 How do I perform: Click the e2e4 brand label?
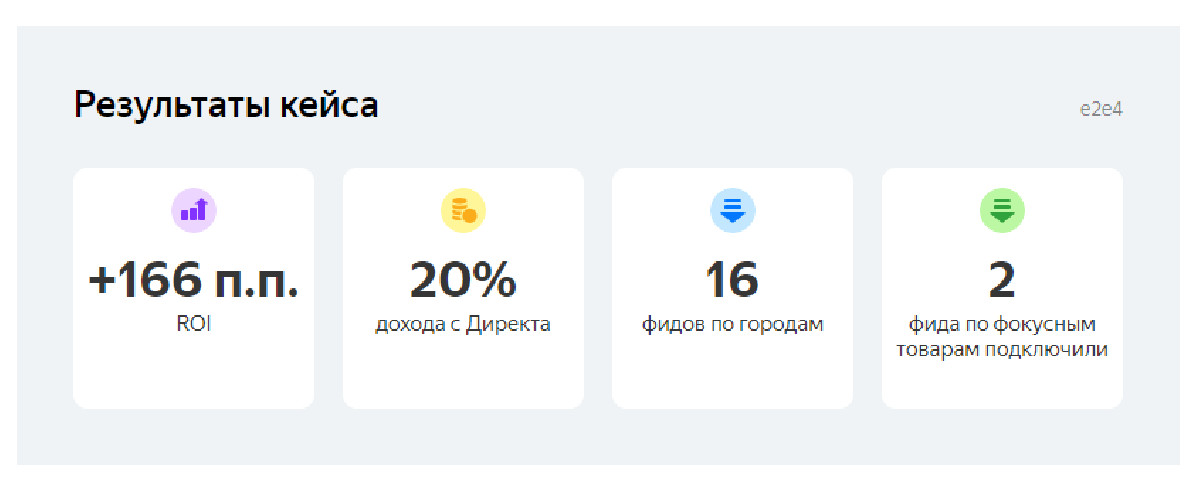[x=1101, y=109]
